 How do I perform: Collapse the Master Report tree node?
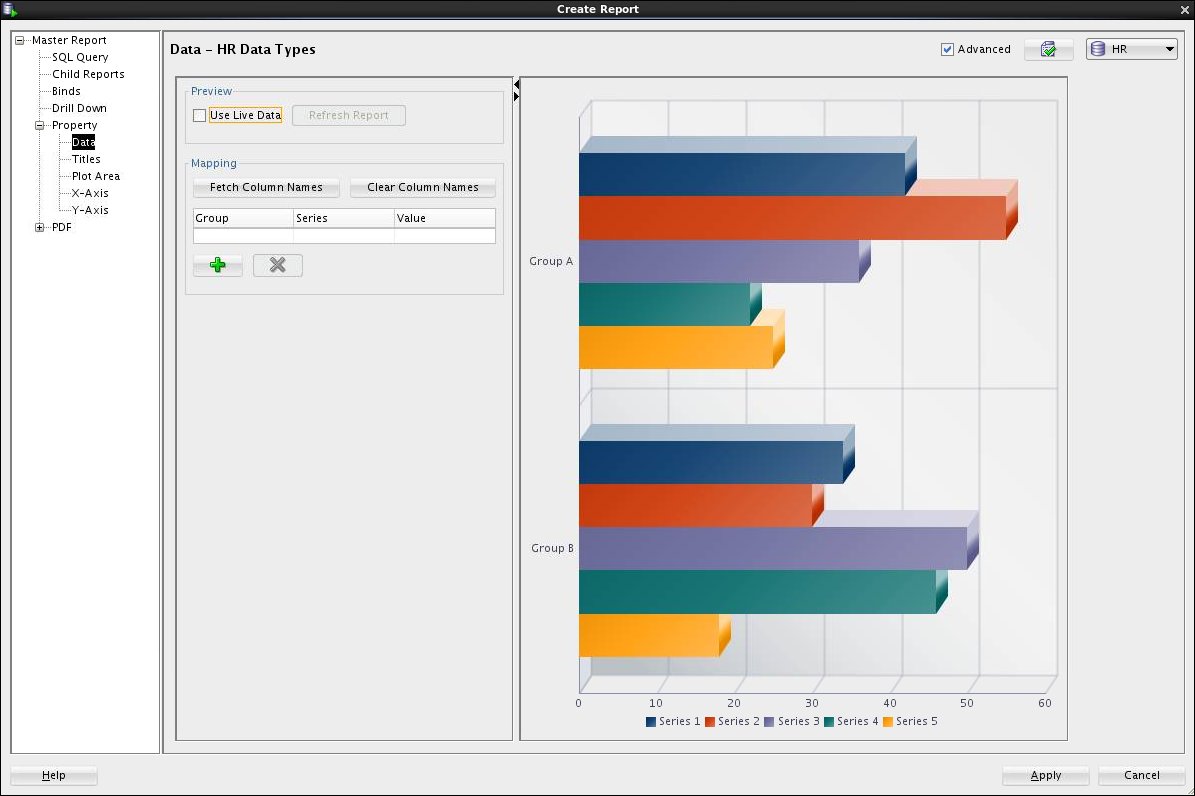click(x=20, y=40)
